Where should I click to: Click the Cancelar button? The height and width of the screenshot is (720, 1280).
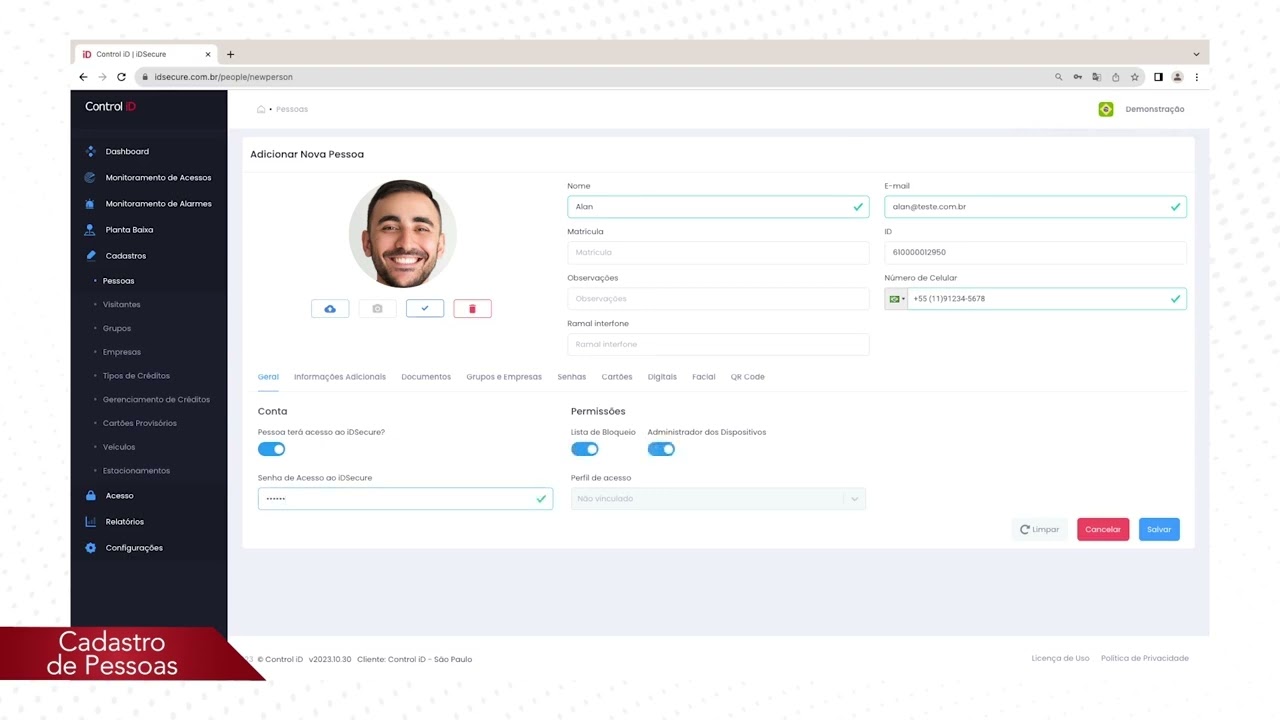click(1103, 529)
